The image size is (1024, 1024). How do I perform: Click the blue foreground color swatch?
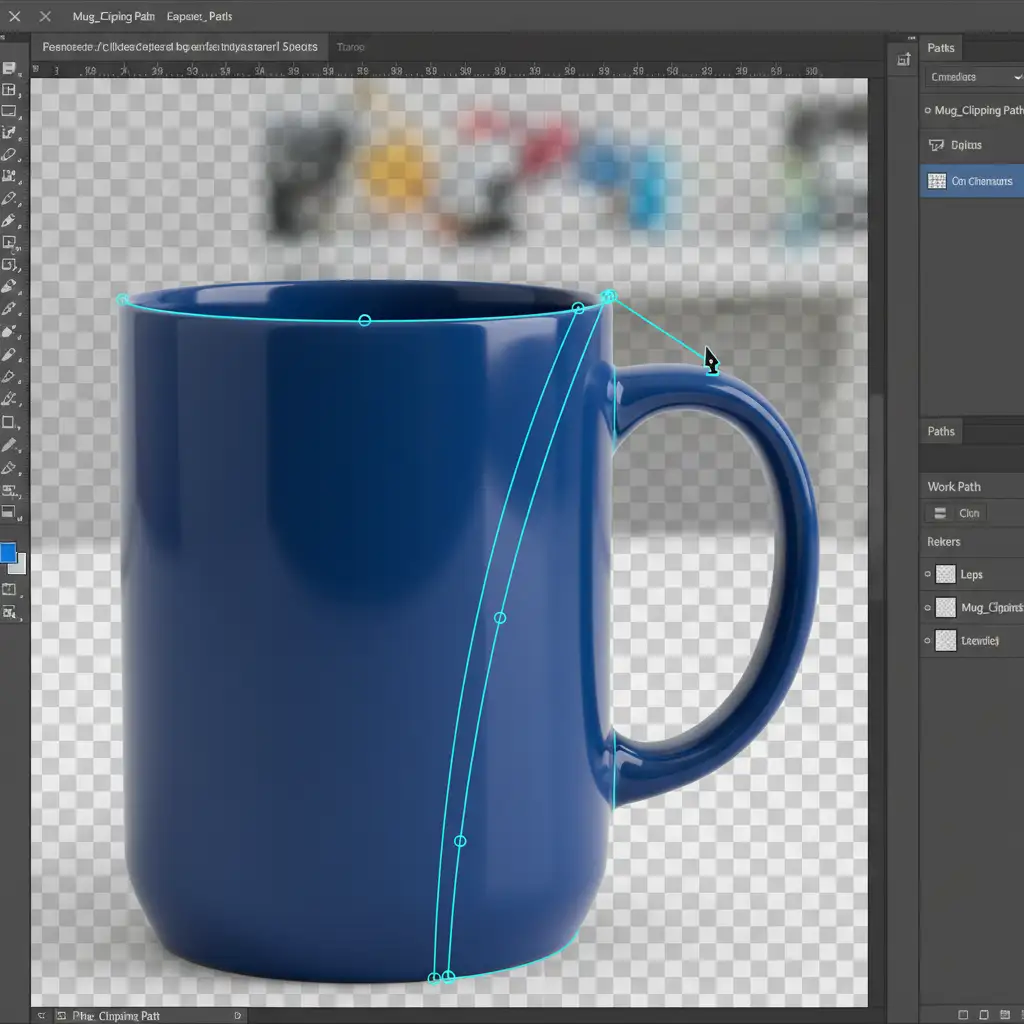(x=8, y=553)
